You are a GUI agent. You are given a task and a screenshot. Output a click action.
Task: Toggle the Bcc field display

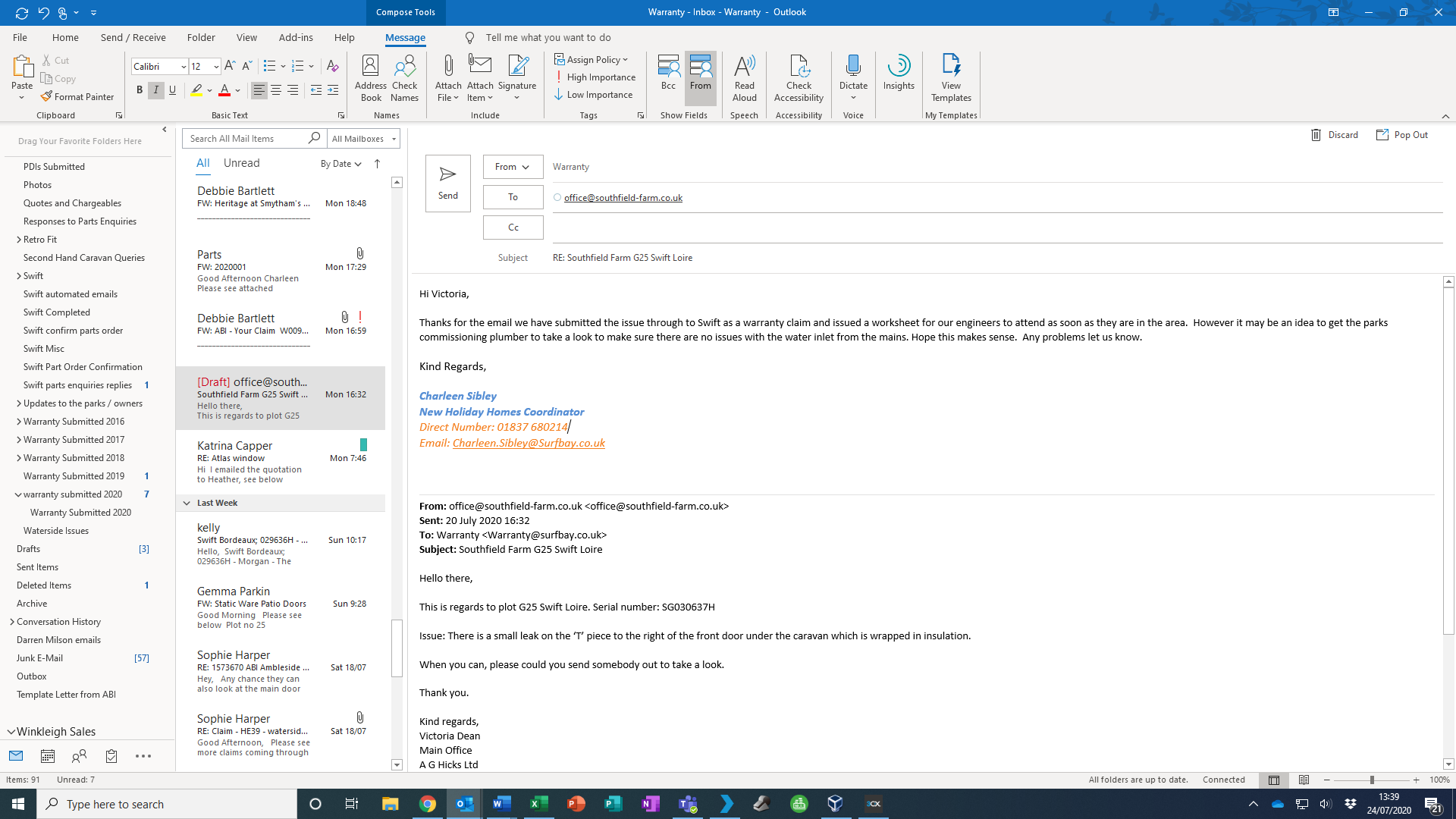[667, 74]
